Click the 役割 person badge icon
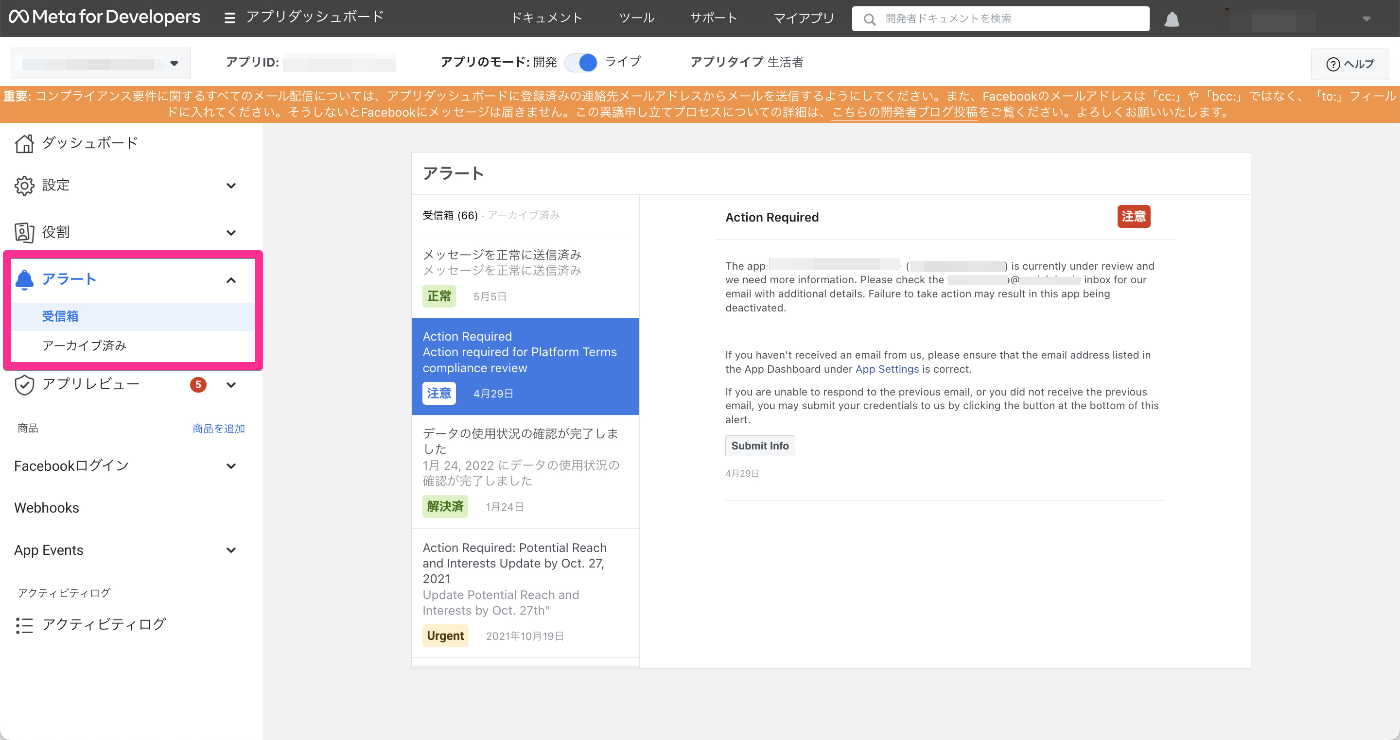 coord(24,232)
